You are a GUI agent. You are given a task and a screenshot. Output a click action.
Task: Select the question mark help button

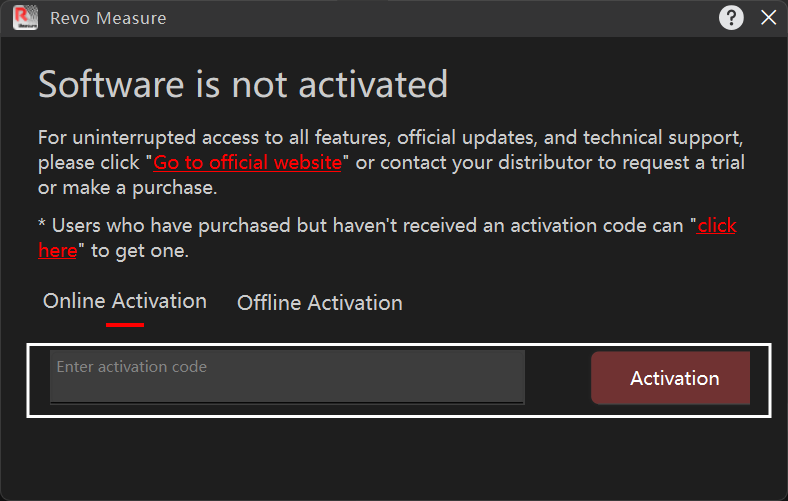pyautogui.click(x=731, y=18)
